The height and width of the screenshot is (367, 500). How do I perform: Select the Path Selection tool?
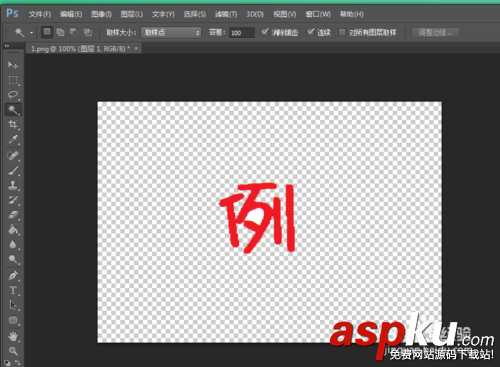(x=13, y=305)
